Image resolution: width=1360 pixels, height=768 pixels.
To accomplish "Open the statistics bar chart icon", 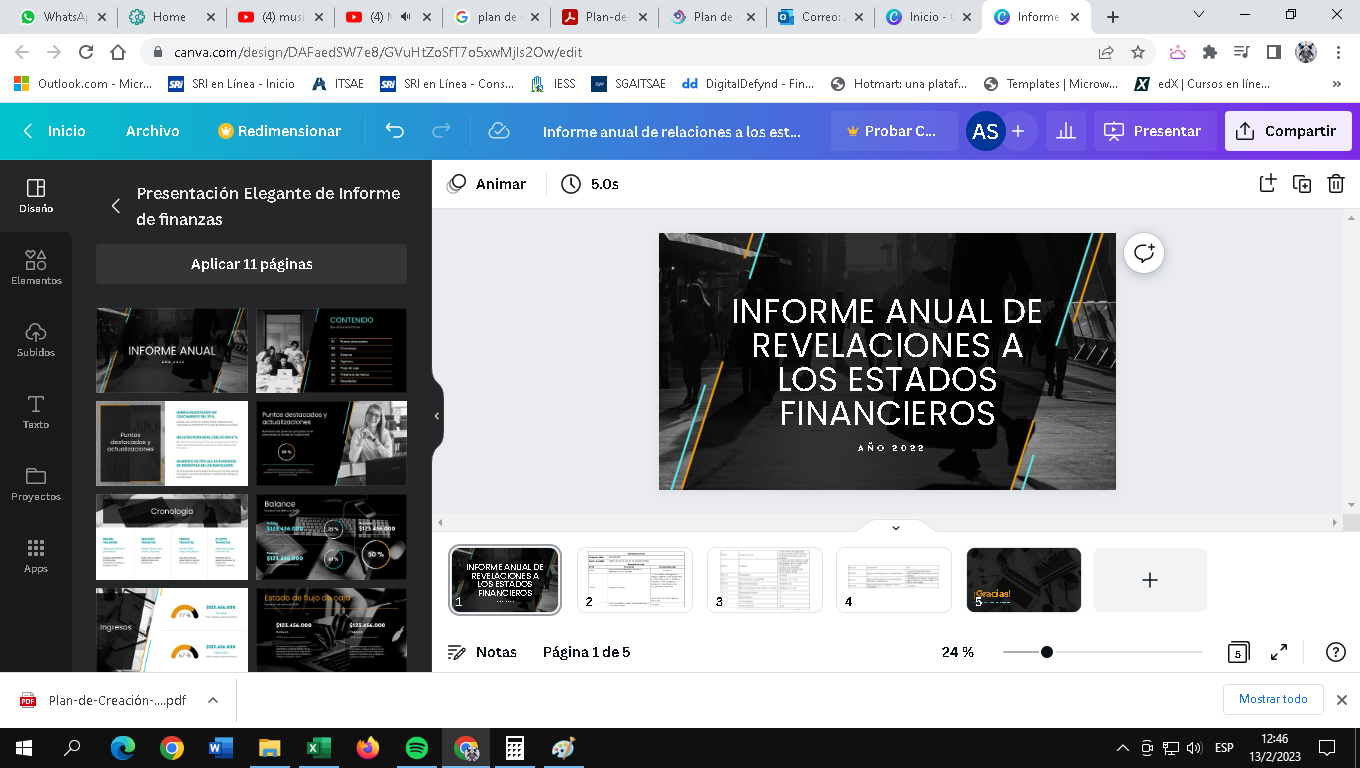I will click(1066, 131).
